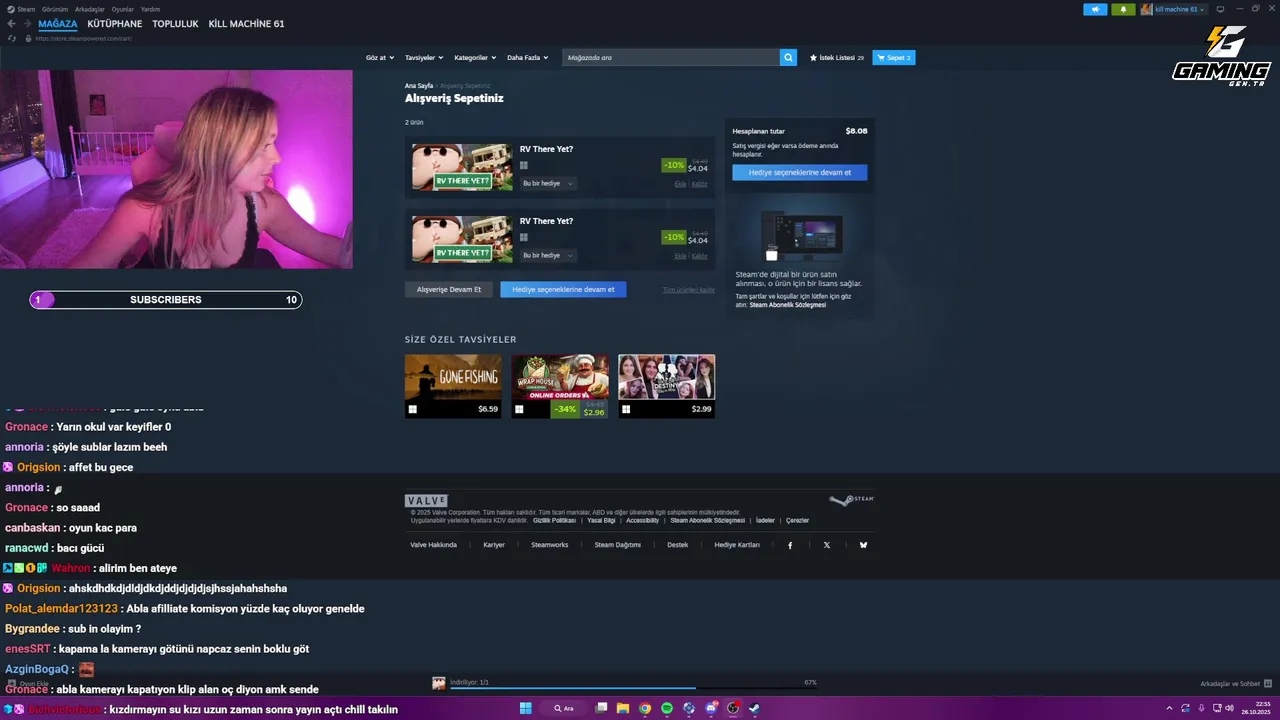Switch to the KÜTÜPHANE tab
Viewport: 1280px width, 720px height.
115,24
